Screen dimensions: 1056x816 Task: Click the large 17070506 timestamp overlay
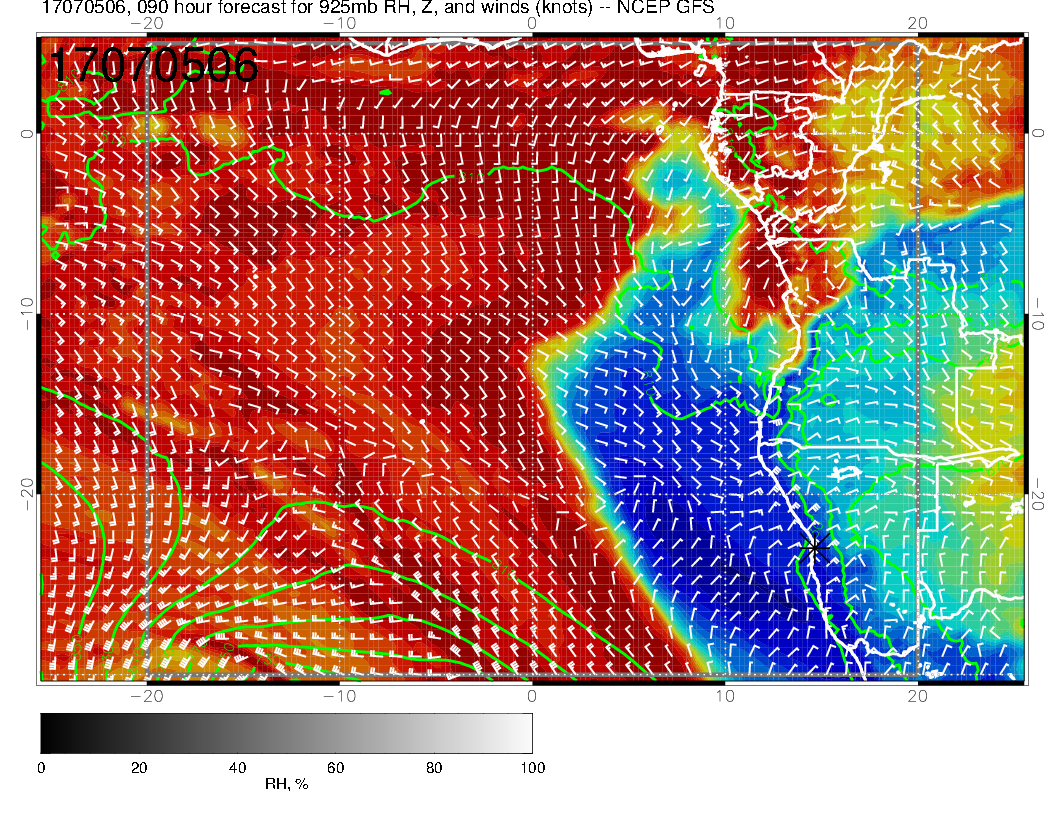click(154, 65)
